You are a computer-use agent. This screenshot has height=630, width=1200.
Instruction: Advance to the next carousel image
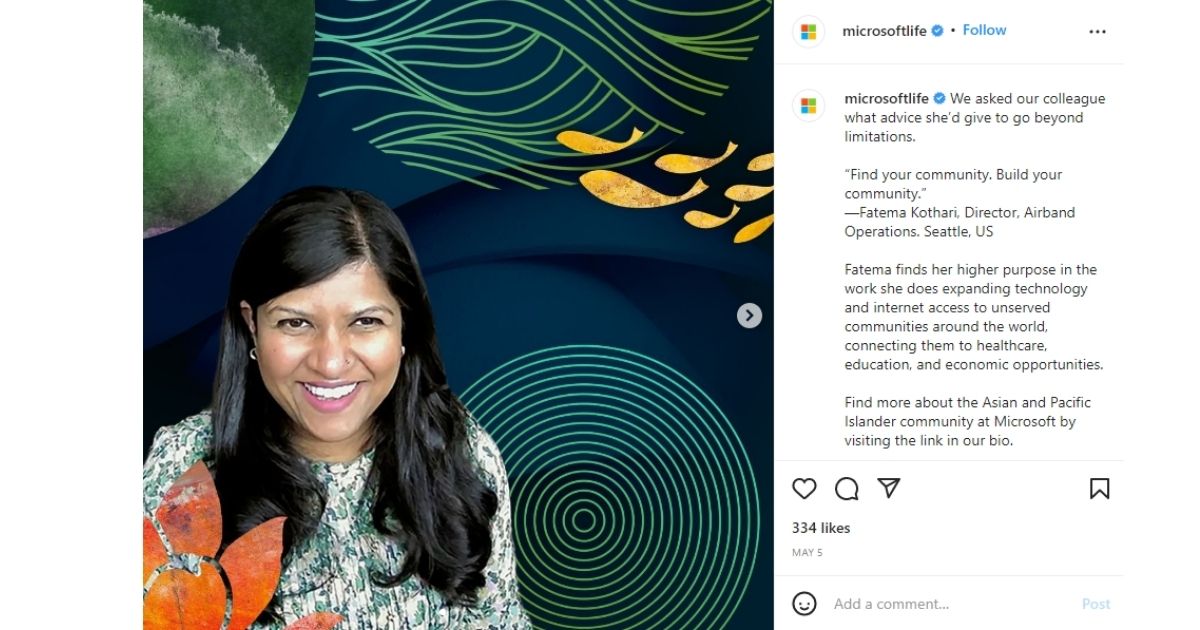tap(749, 316)
